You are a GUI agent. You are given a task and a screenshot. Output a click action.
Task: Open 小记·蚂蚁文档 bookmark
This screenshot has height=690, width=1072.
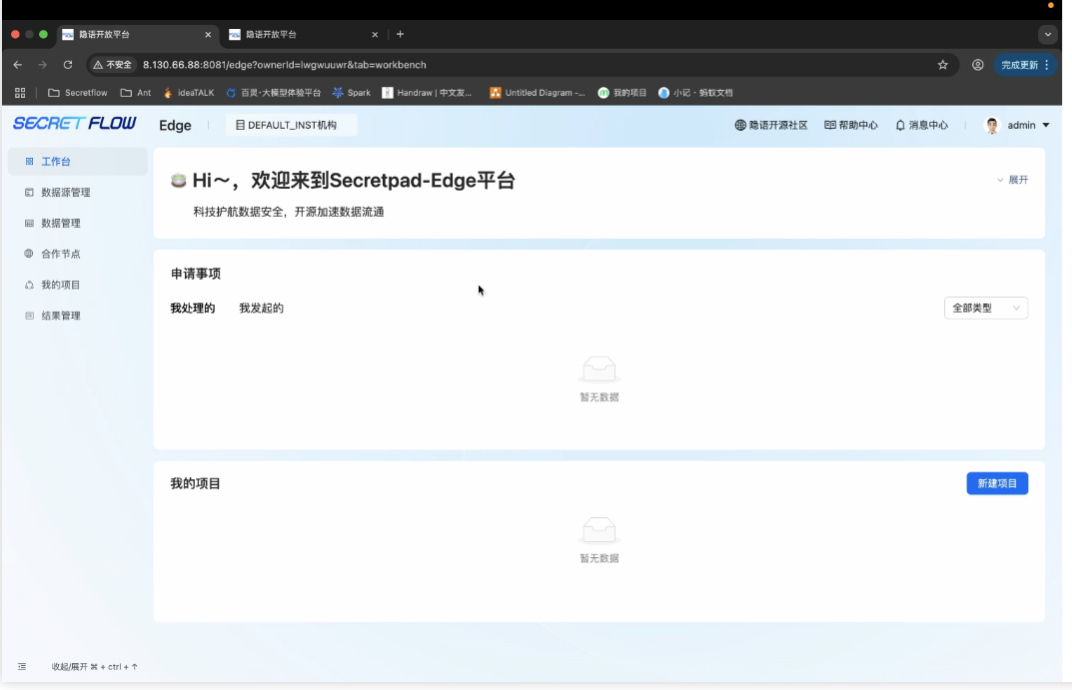(695, 93)
